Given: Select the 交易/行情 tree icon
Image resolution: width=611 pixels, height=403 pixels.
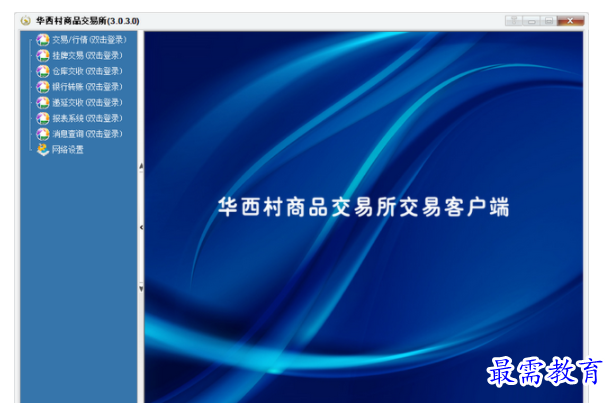Looking at the screenshot, I should click(43, 40).
